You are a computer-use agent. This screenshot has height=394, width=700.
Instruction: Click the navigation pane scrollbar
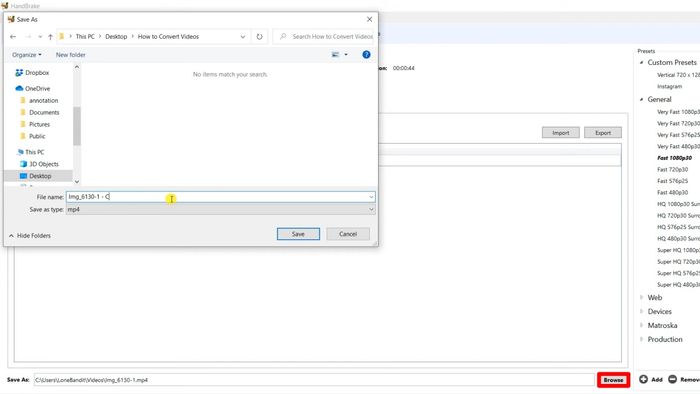point(77,125)
